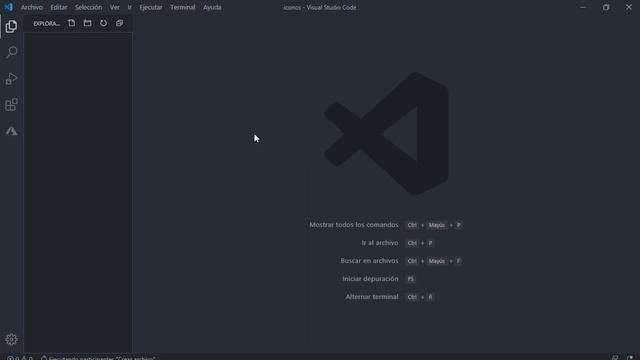640x360 pixels.
Task: Click the New File icon in Explorer
Action: point(71,23)
